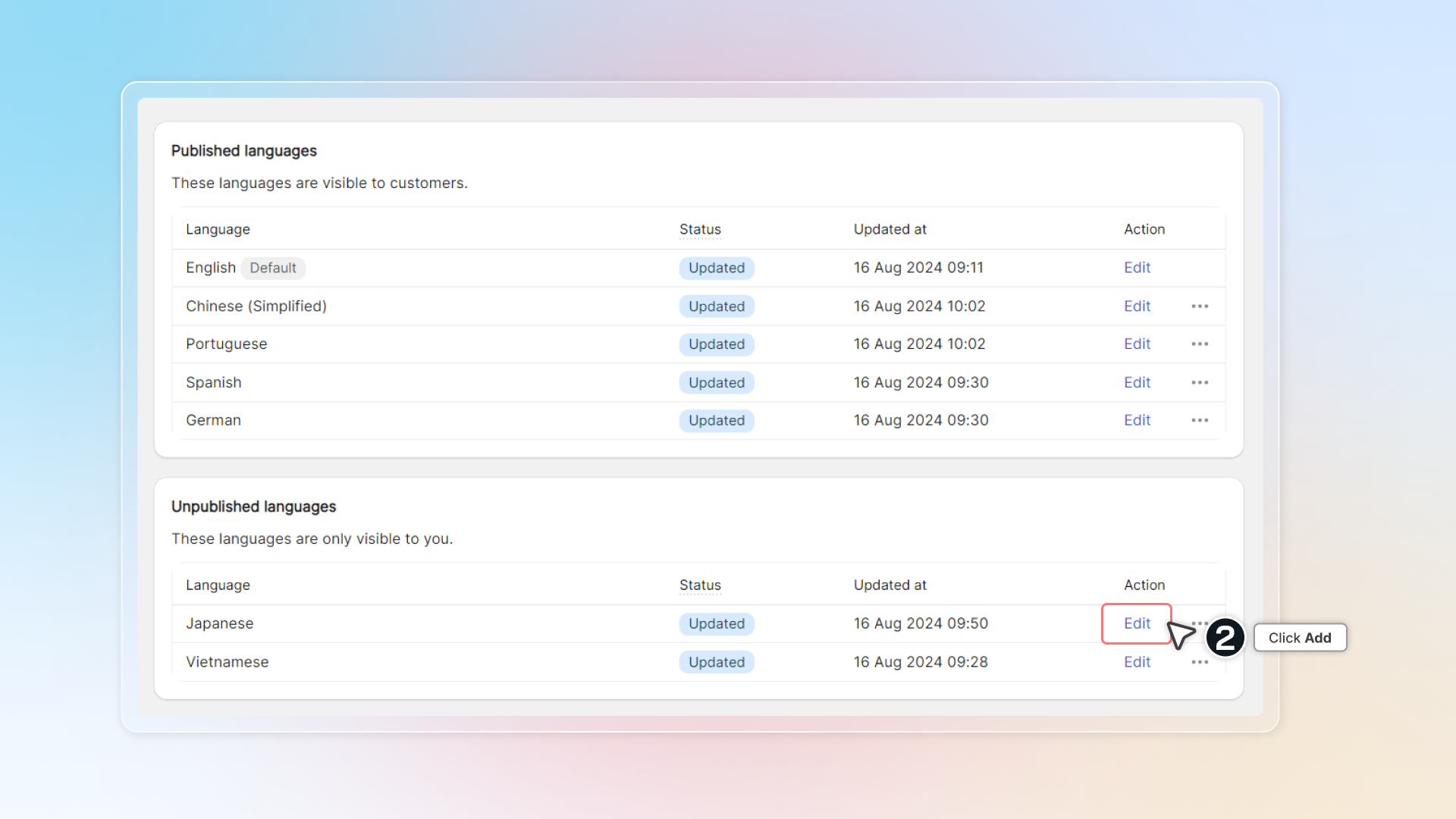Click the Default badge next to English
1456x819 pixels.
273,268
